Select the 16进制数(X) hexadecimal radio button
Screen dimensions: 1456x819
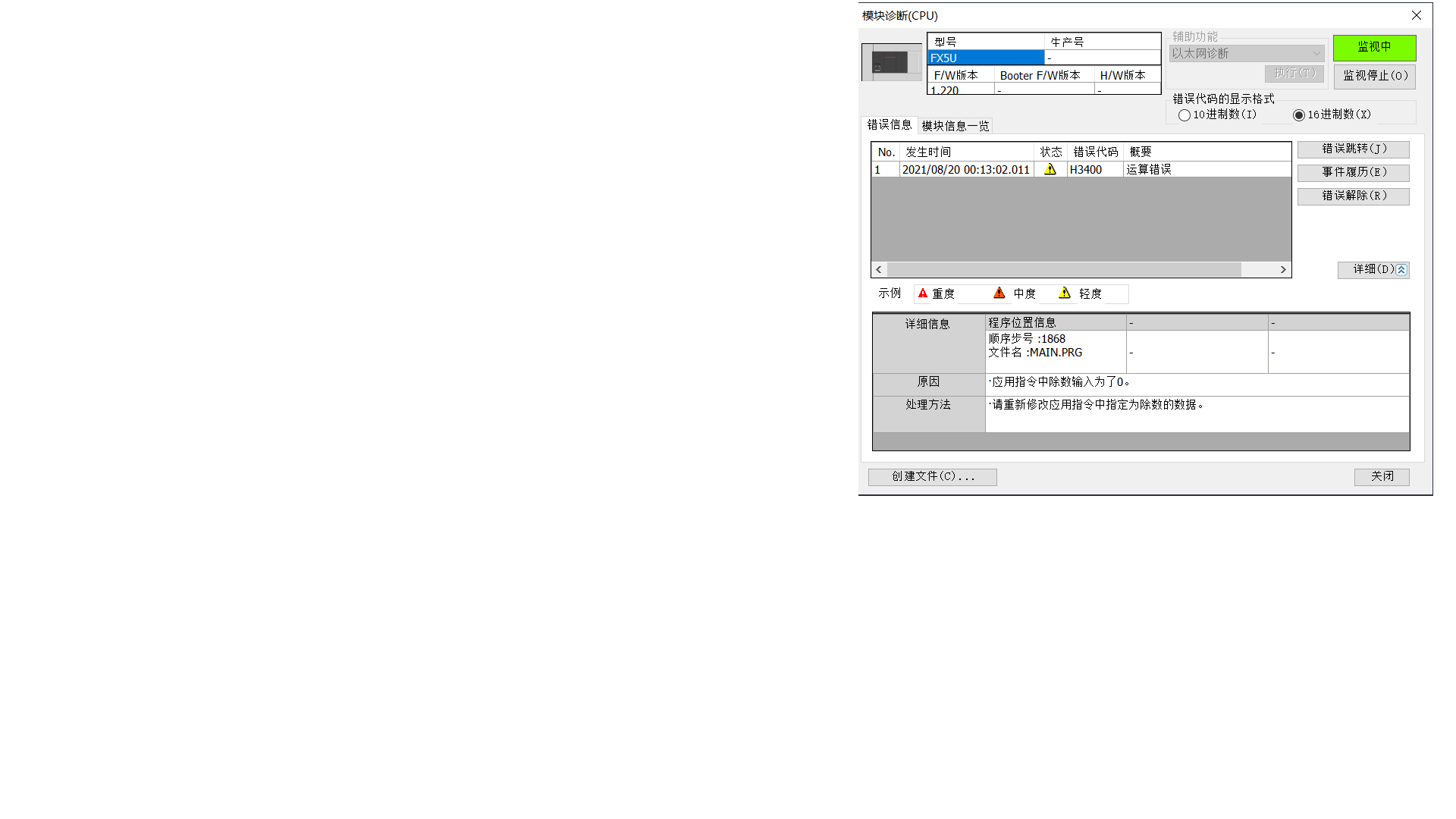(1299, 115)
